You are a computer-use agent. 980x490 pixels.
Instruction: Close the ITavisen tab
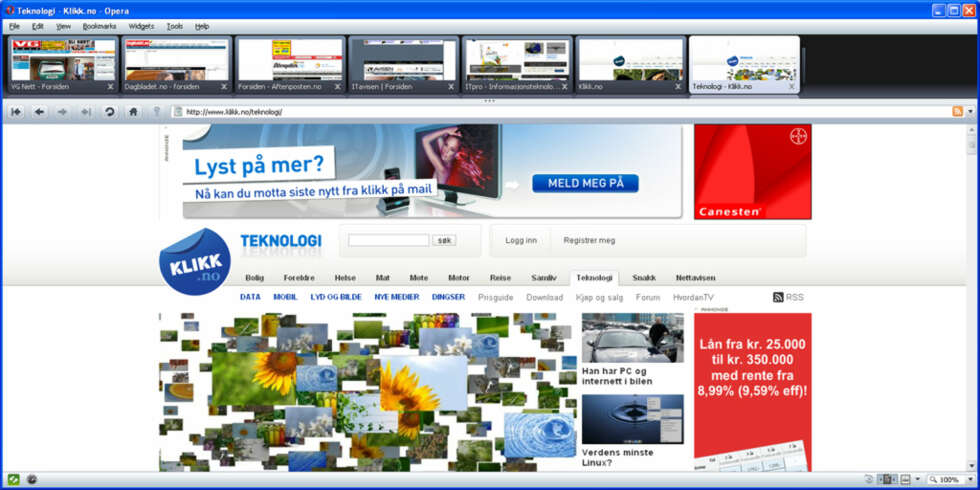451,87
